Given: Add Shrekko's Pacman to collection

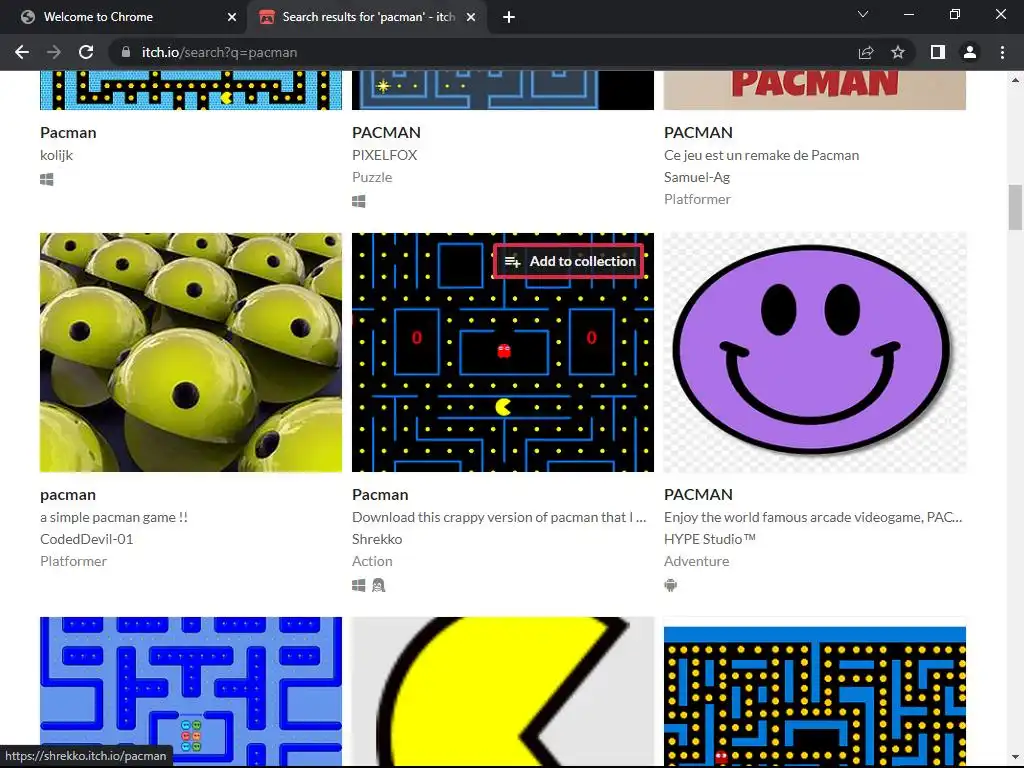Looking at the screenshot, I should click(x=569, y=261).
